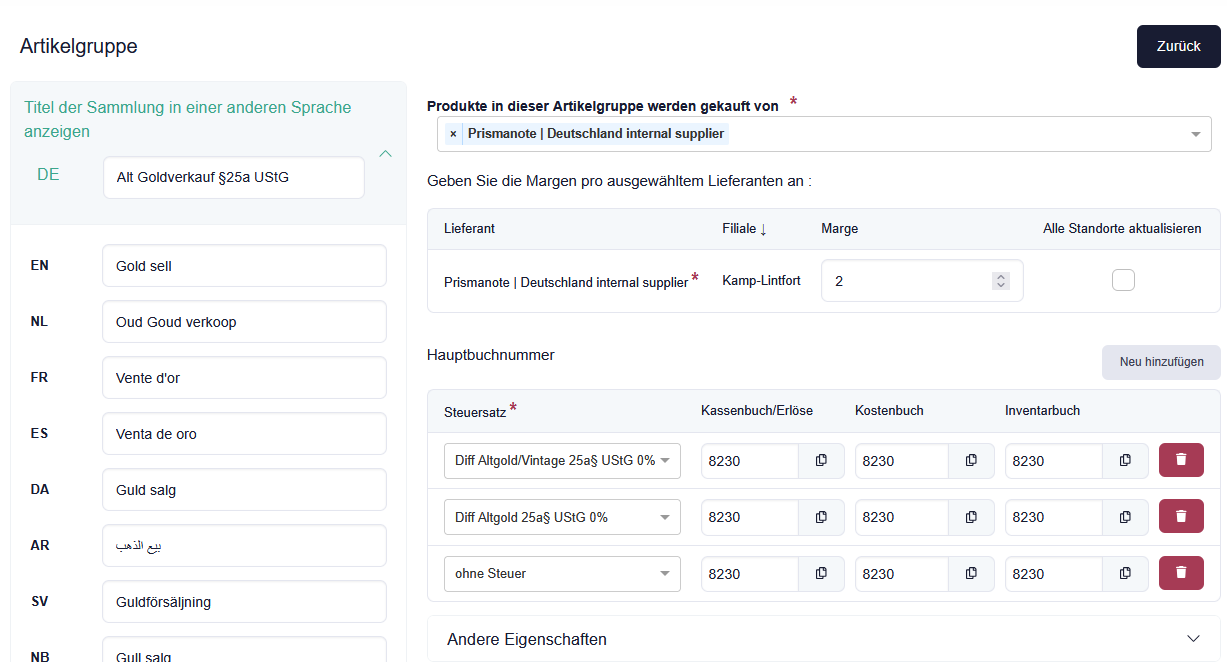Viewport: 1227px width, 662px height.
Task: Adjust the Marge value stepper arrows
Action: tap(1000, 282)
